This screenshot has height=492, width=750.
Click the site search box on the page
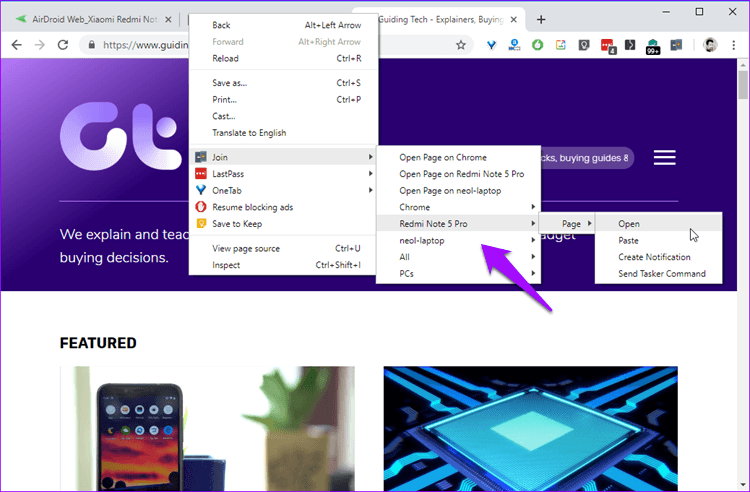pyautogui.click(x=587, y=158)
